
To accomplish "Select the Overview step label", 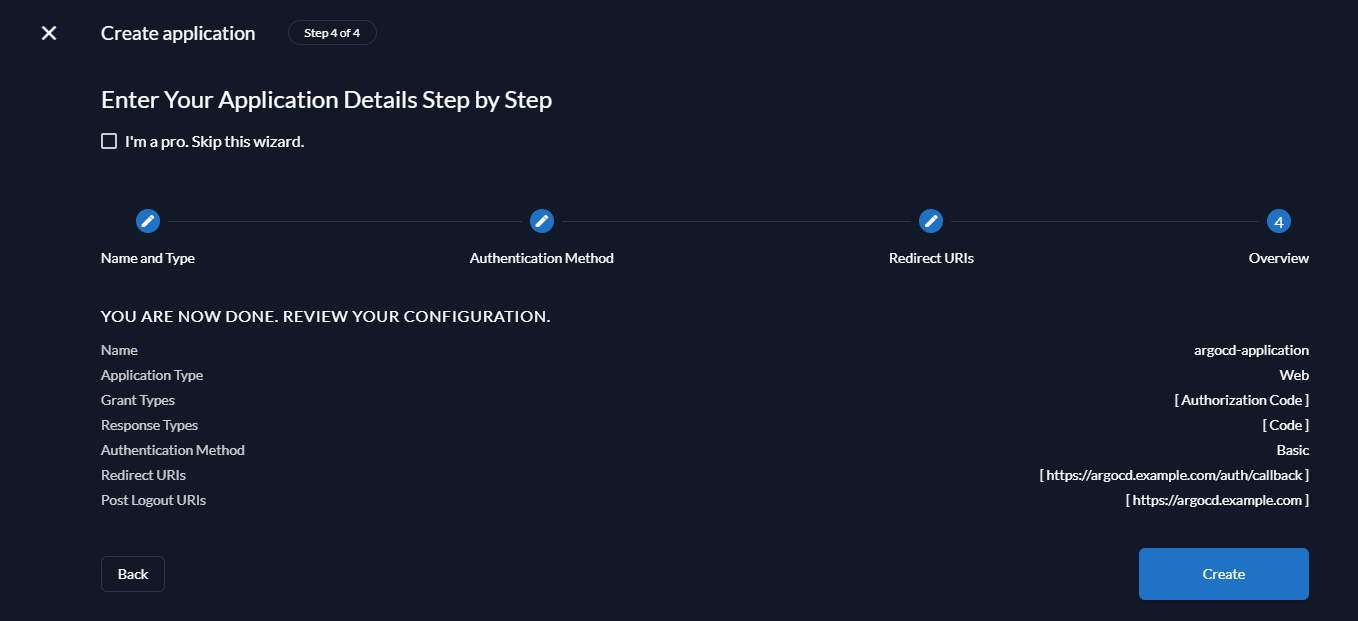I will pyautogui.click(x=1278, y=258).
